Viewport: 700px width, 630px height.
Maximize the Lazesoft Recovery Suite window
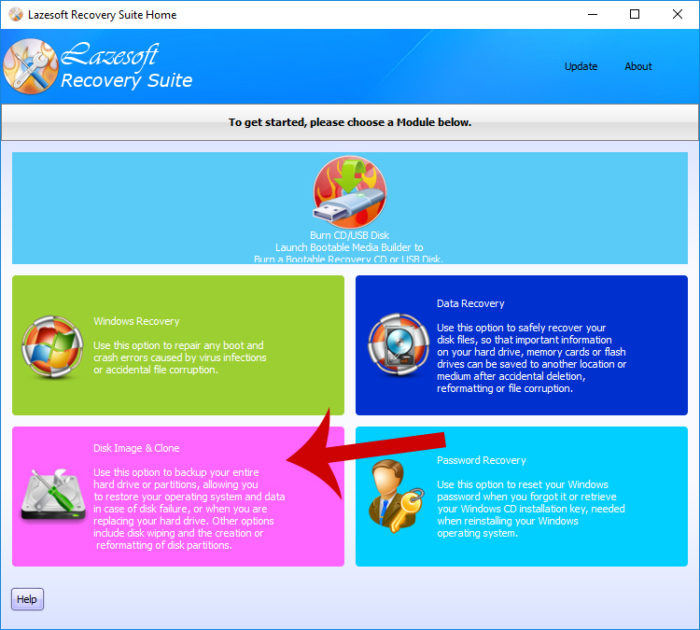coord(634,14)
